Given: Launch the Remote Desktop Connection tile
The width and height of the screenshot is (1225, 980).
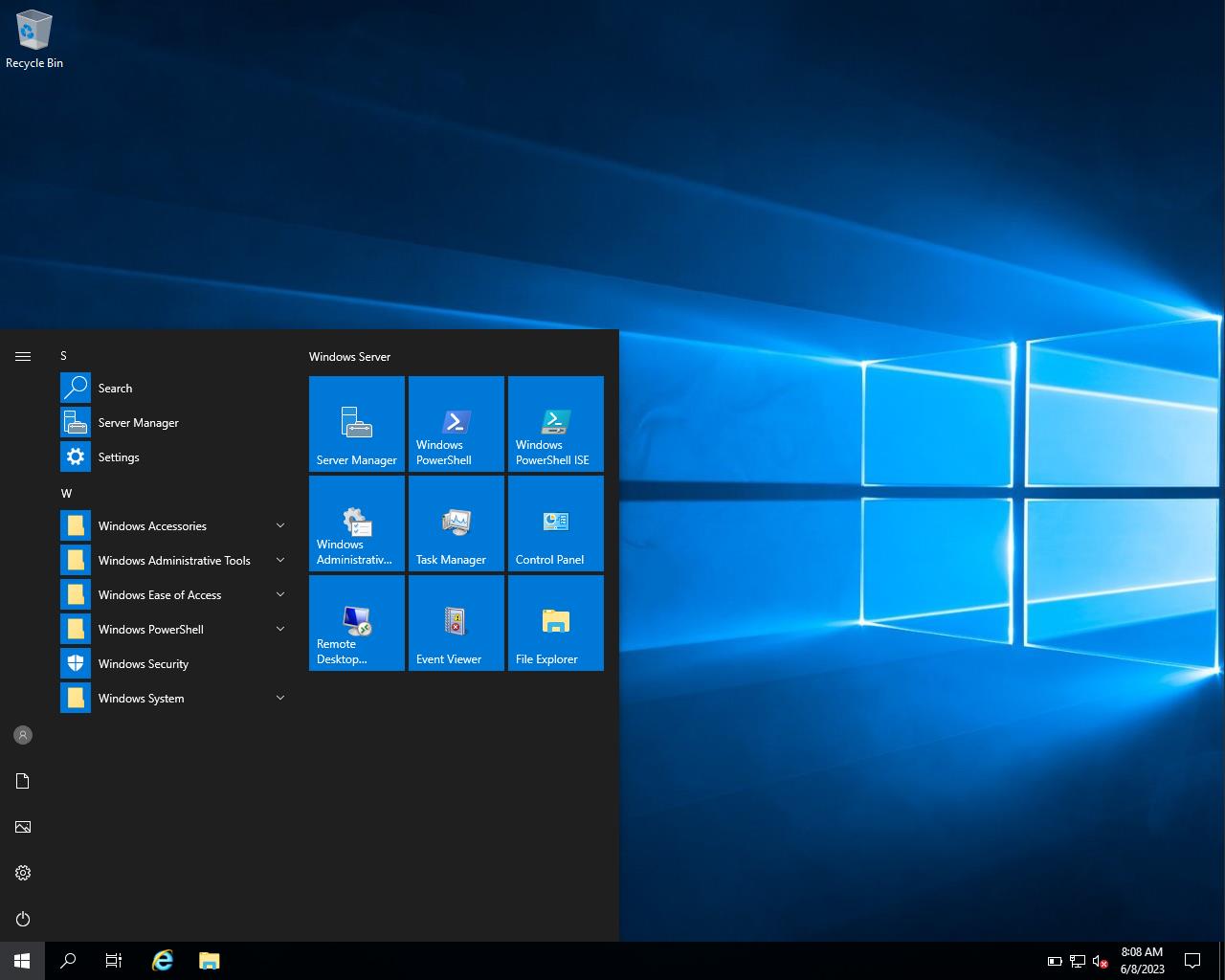Looking at the screenshot, I should pos(356,623).
